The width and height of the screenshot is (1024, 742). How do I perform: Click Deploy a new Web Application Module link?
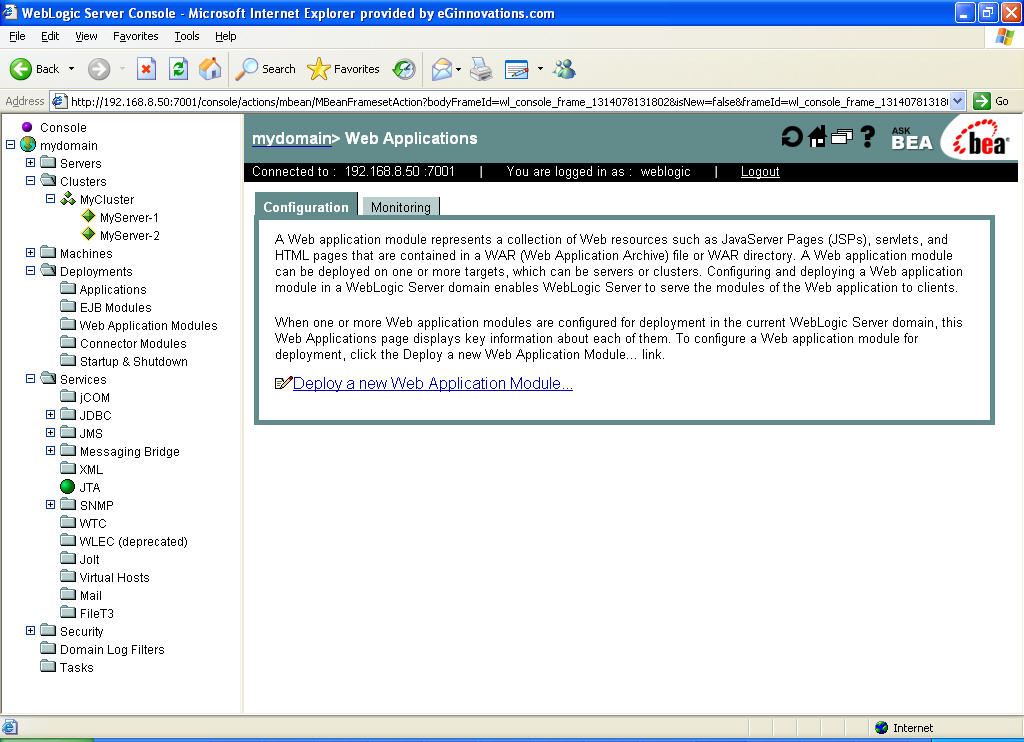pos(432,383)
